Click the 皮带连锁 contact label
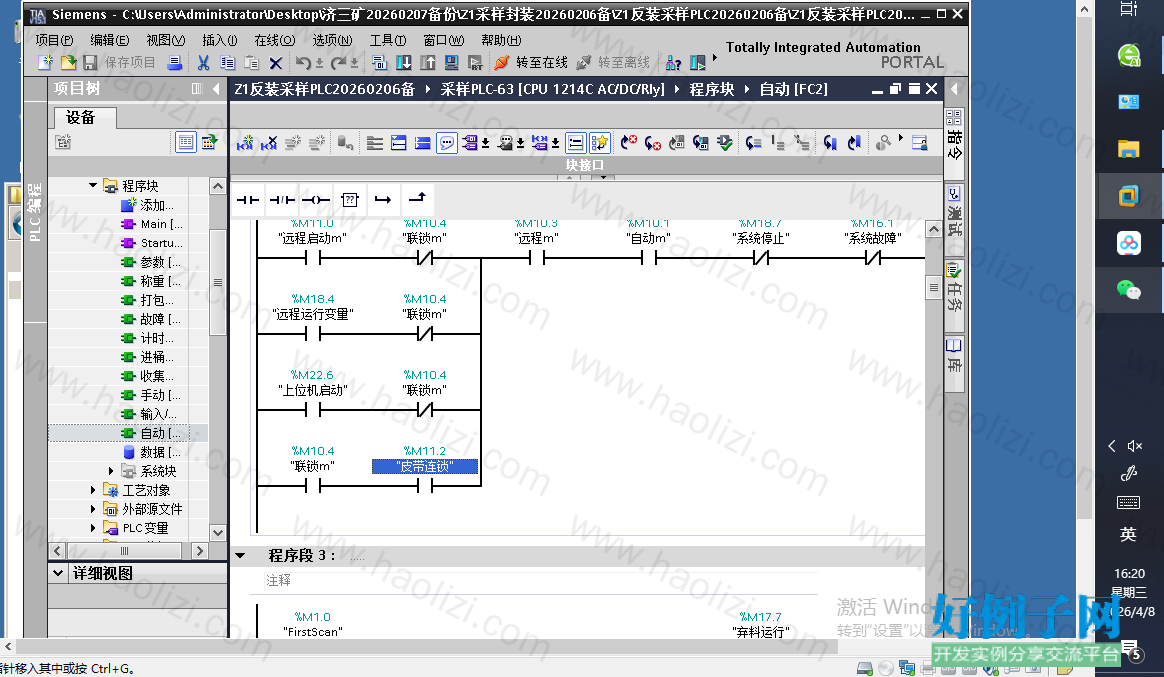 [x=425, y=466]
